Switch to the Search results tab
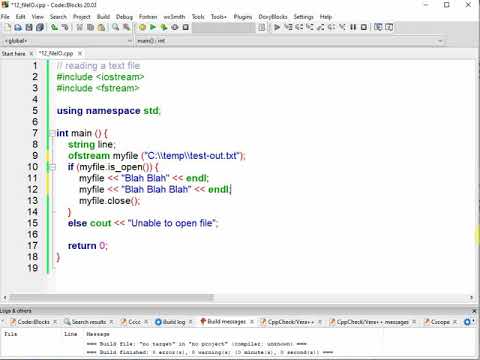 (x=89, y=322)
